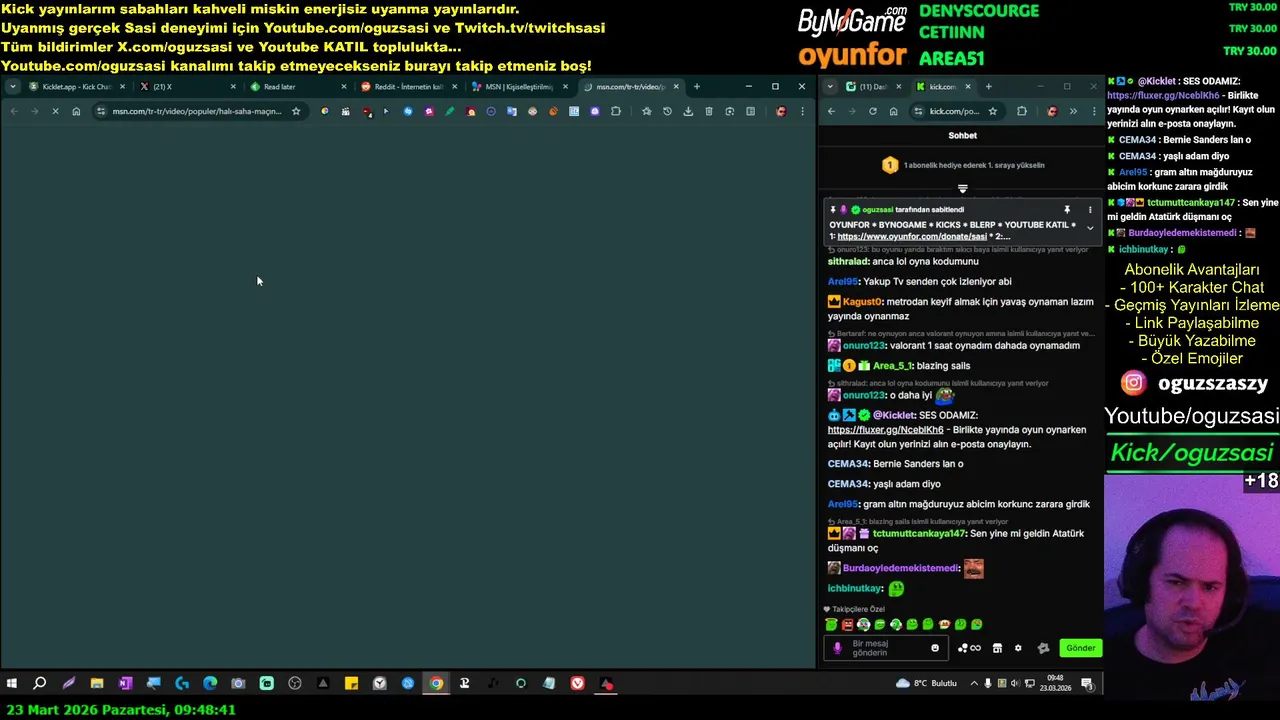Open the Chrome menu in the Kick window
Viewport: 1280px width, 720px height.
1092,111
